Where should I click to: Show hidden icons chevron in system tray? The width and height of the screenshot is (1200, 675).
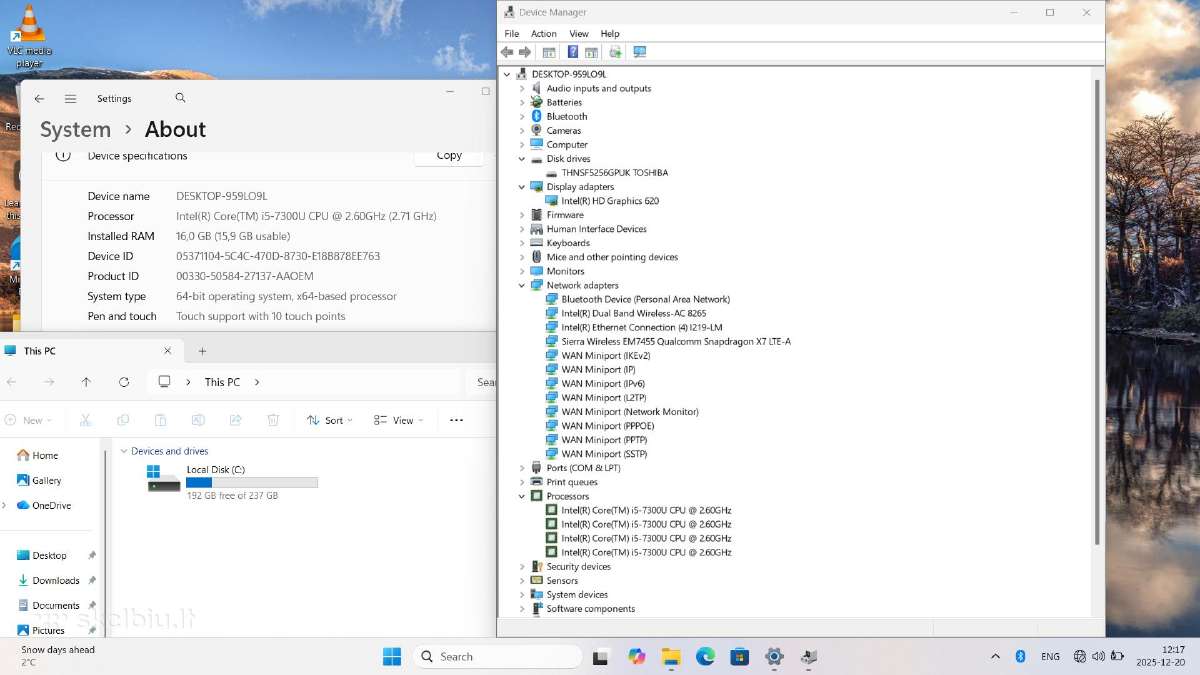coord(995,657)
